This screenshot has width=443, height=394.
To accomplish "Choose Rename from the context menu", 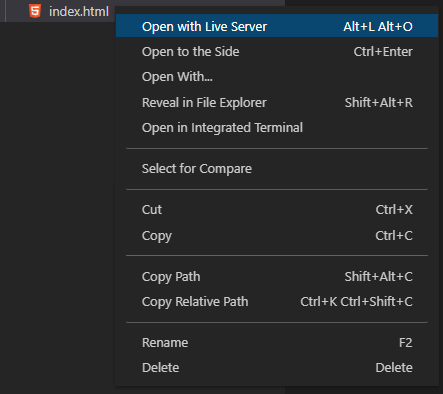I will 277,343.
